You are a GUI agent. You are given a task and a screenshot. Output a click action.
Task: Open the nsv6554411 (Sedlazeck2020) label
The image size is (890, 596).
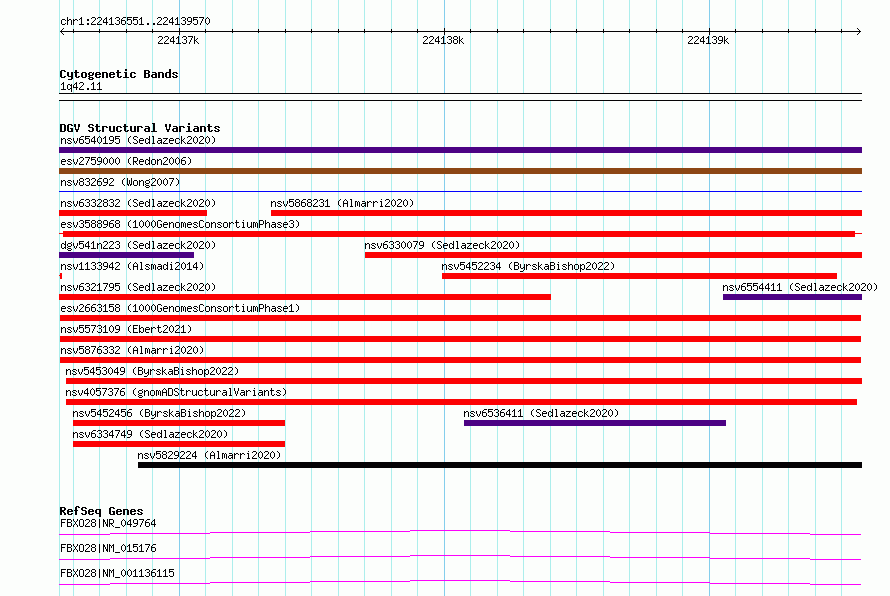800,287
